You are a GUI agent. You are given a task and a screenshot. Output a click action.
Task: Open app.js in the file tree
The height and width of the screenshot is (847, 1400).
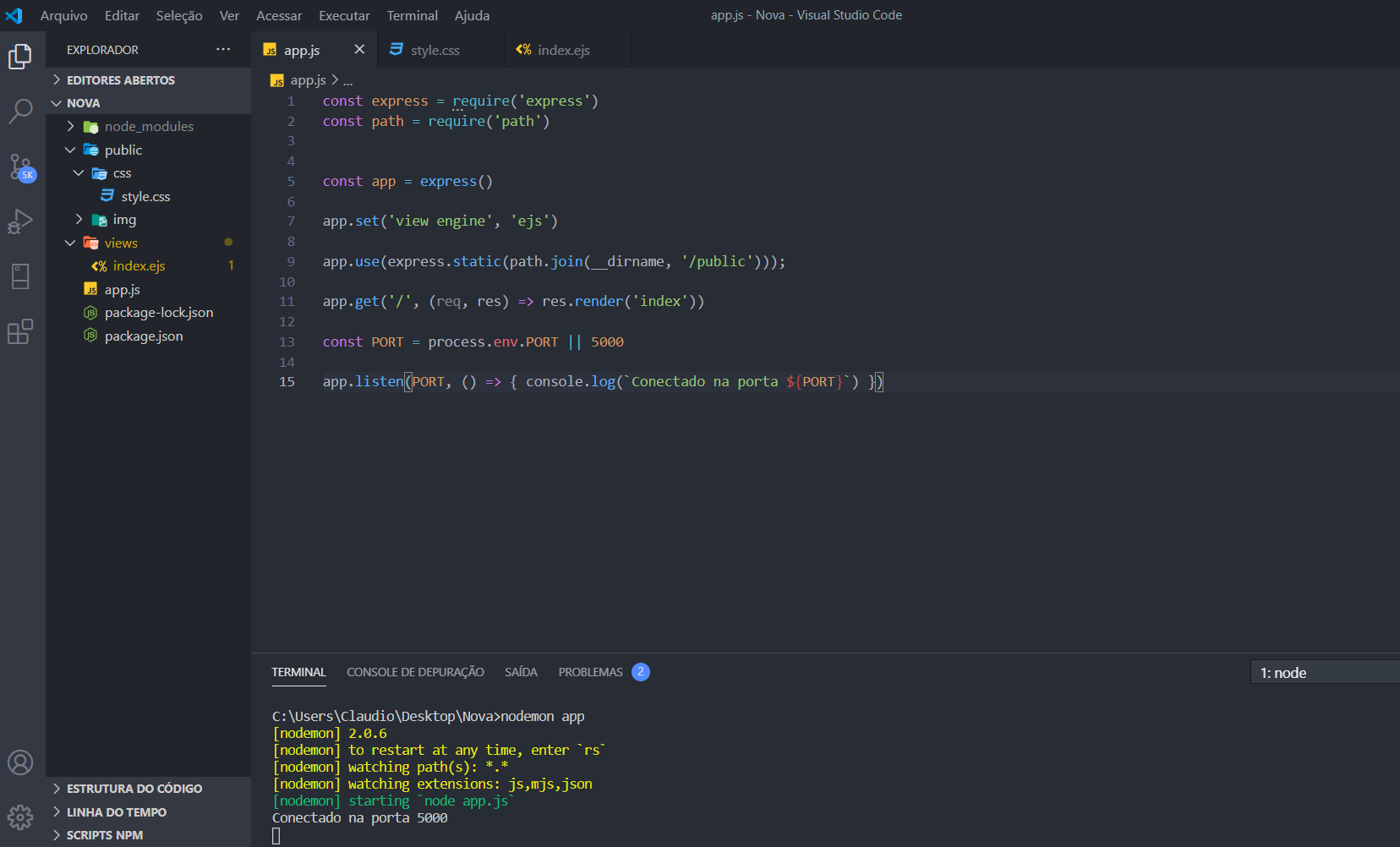click(149, 290)
